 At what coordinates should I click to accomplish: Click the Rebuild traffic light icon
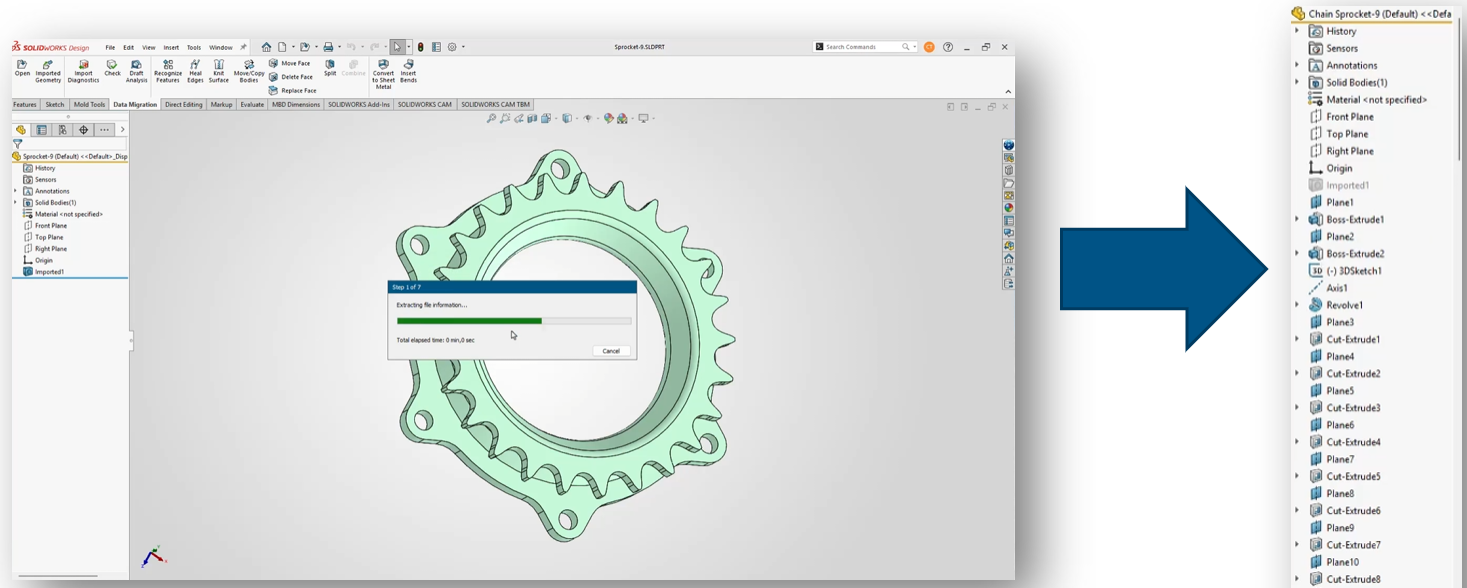point(420,47)
